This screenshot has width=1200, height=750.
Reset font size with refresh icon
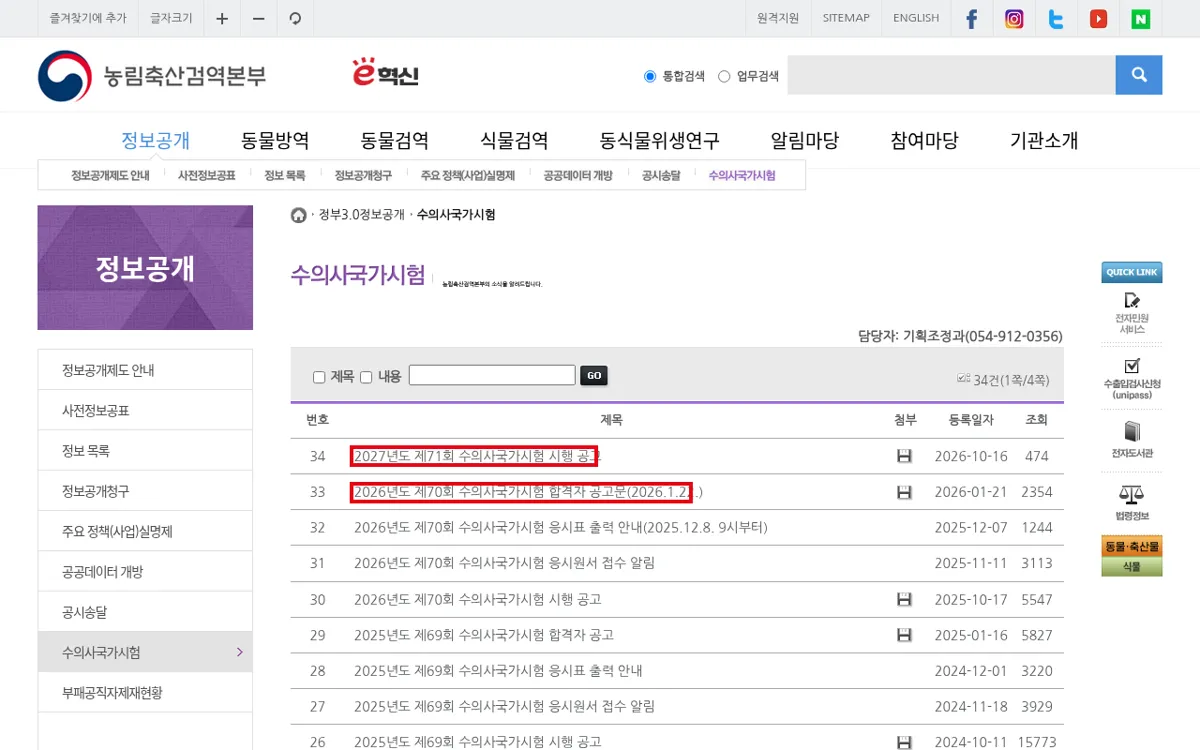295,18
